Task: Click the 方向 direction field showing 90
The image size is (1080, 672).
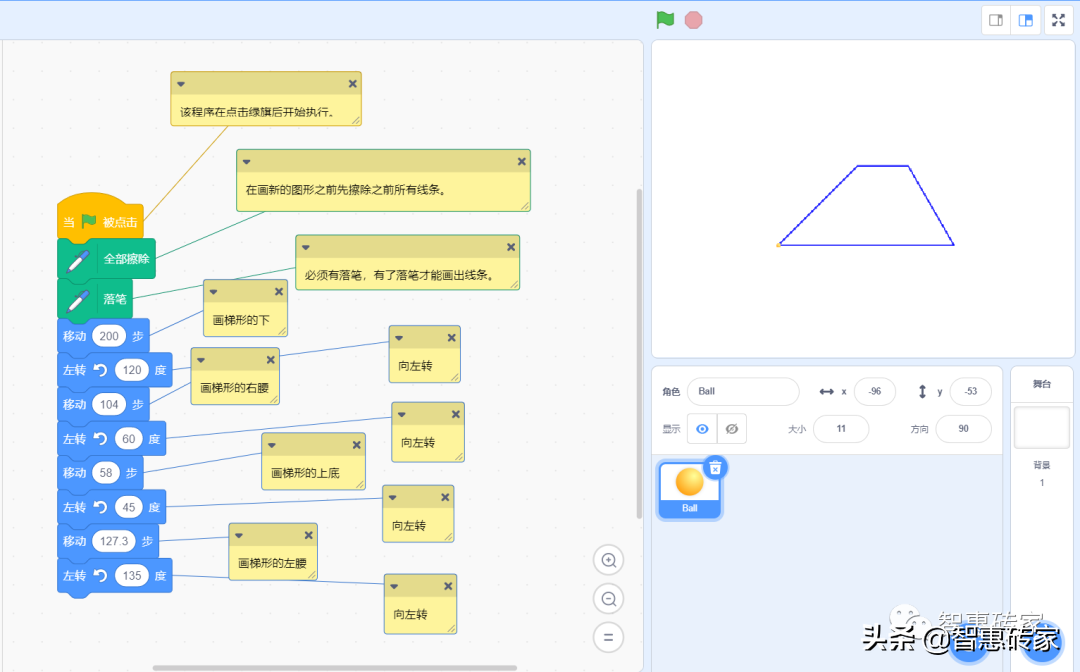Action: pos(964,429)
